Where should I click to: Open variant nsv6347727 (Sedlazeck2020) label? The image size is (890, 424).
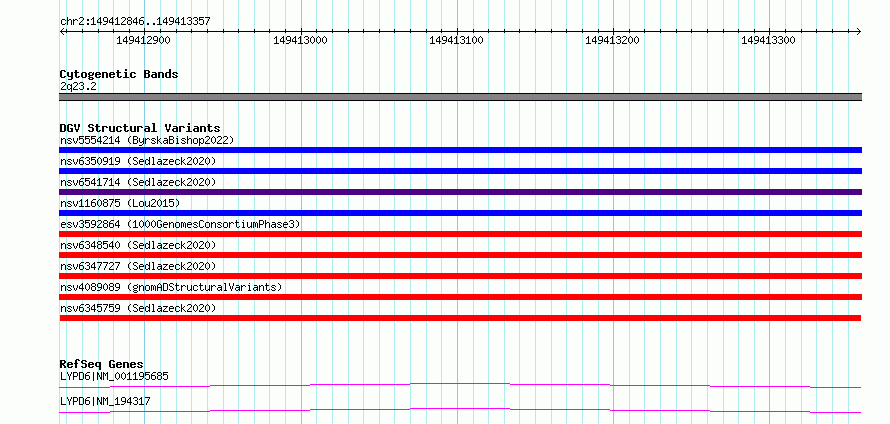coord(138,266)
